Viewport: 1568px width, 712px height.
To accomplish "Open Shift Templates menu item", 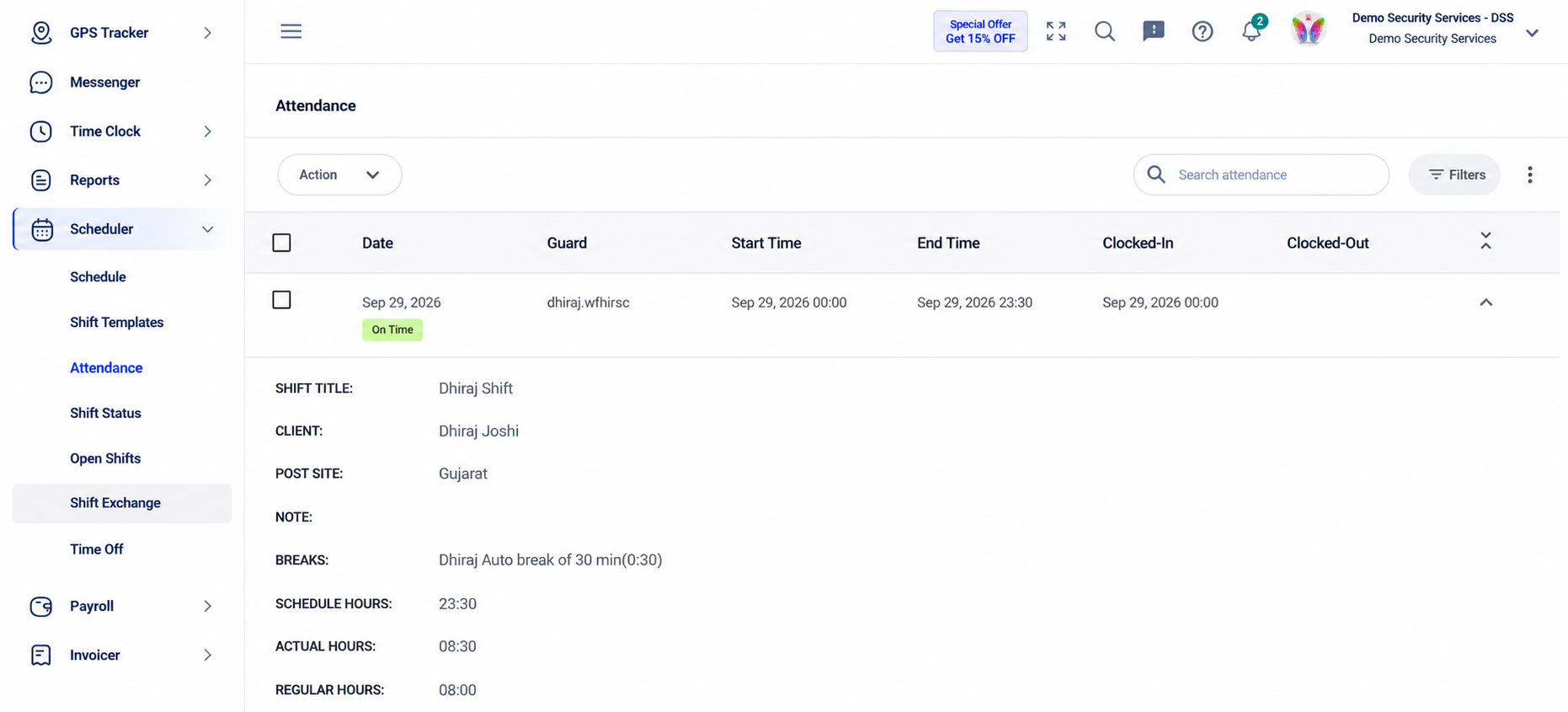I will pyautogui.click(x=117, y=323).
